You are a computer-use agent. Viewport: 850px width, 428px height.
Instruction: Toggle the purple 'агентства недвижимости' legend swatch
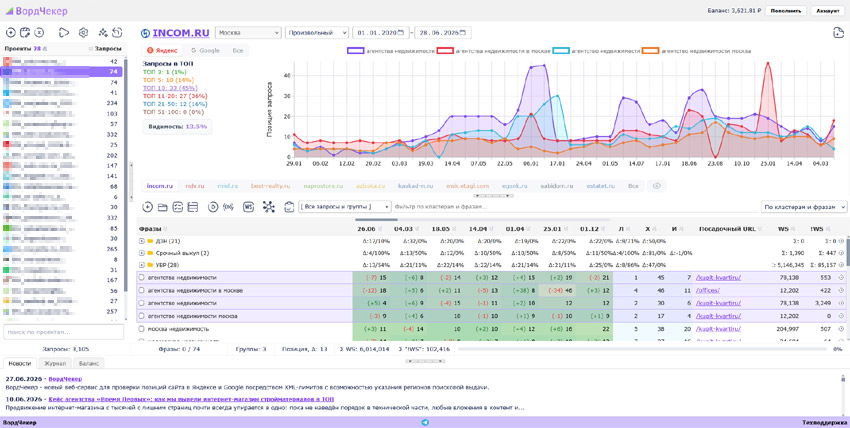[x=356, y=50]
